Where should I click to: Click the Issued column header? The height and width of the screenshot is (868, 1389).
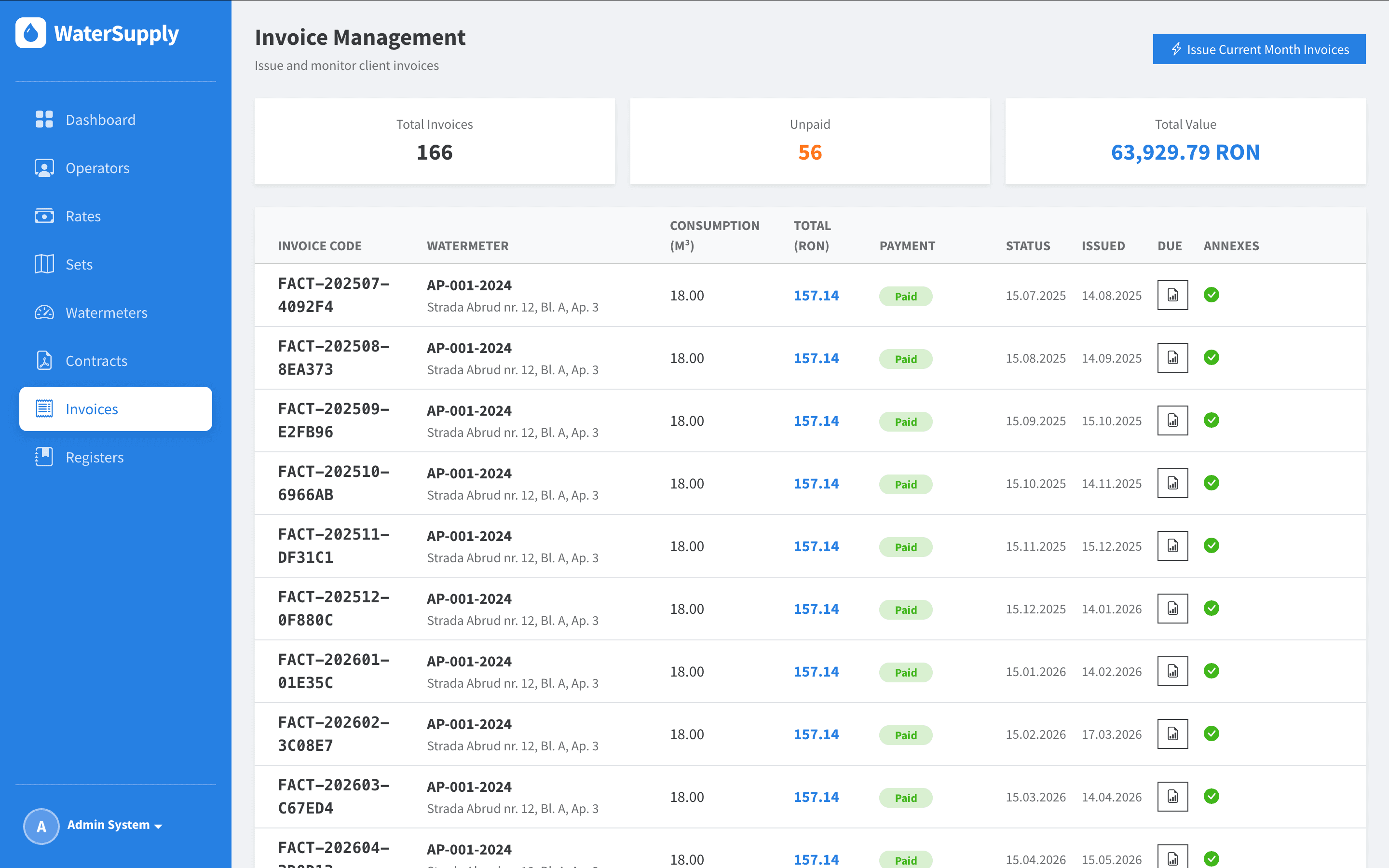pos(1103,246)
